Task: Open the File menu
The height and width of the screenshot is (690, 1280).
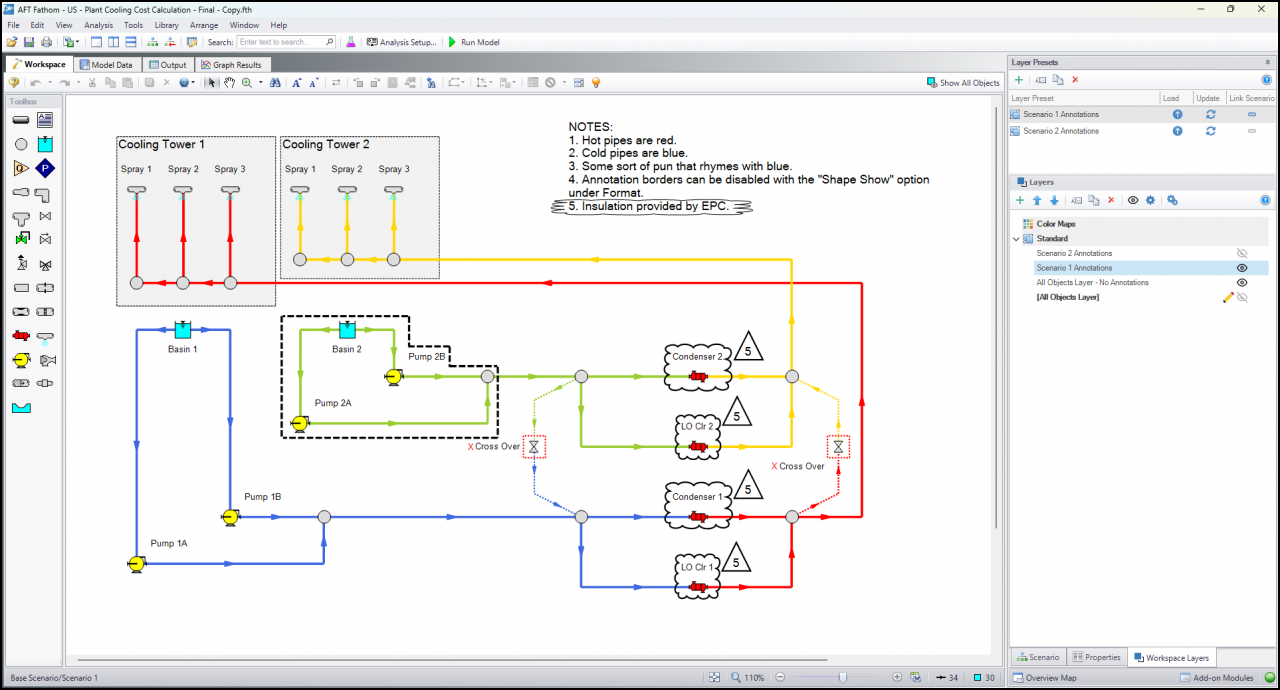Action: coord(13,25)
